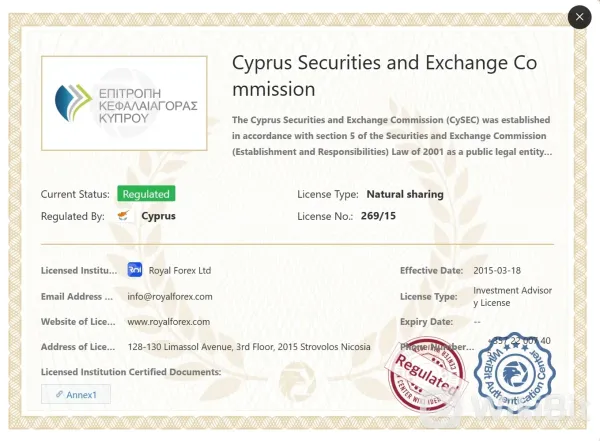The height and width of the screenshot is (441, 600).
Task: Click the green Regulated status badge
Action: 146,194
